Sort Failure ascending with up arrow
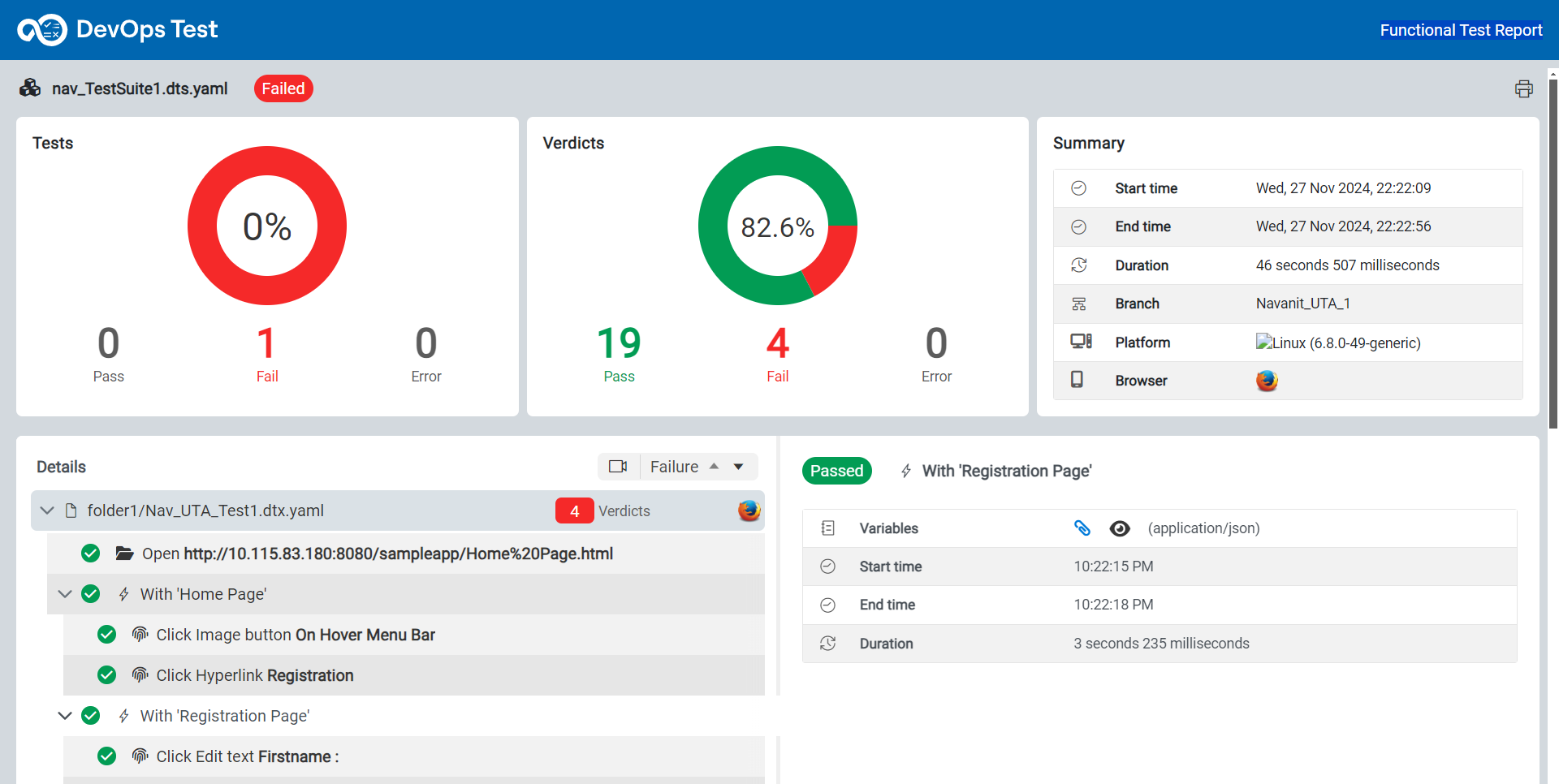This screenshot has width=1559, height=784. point(714,467)
